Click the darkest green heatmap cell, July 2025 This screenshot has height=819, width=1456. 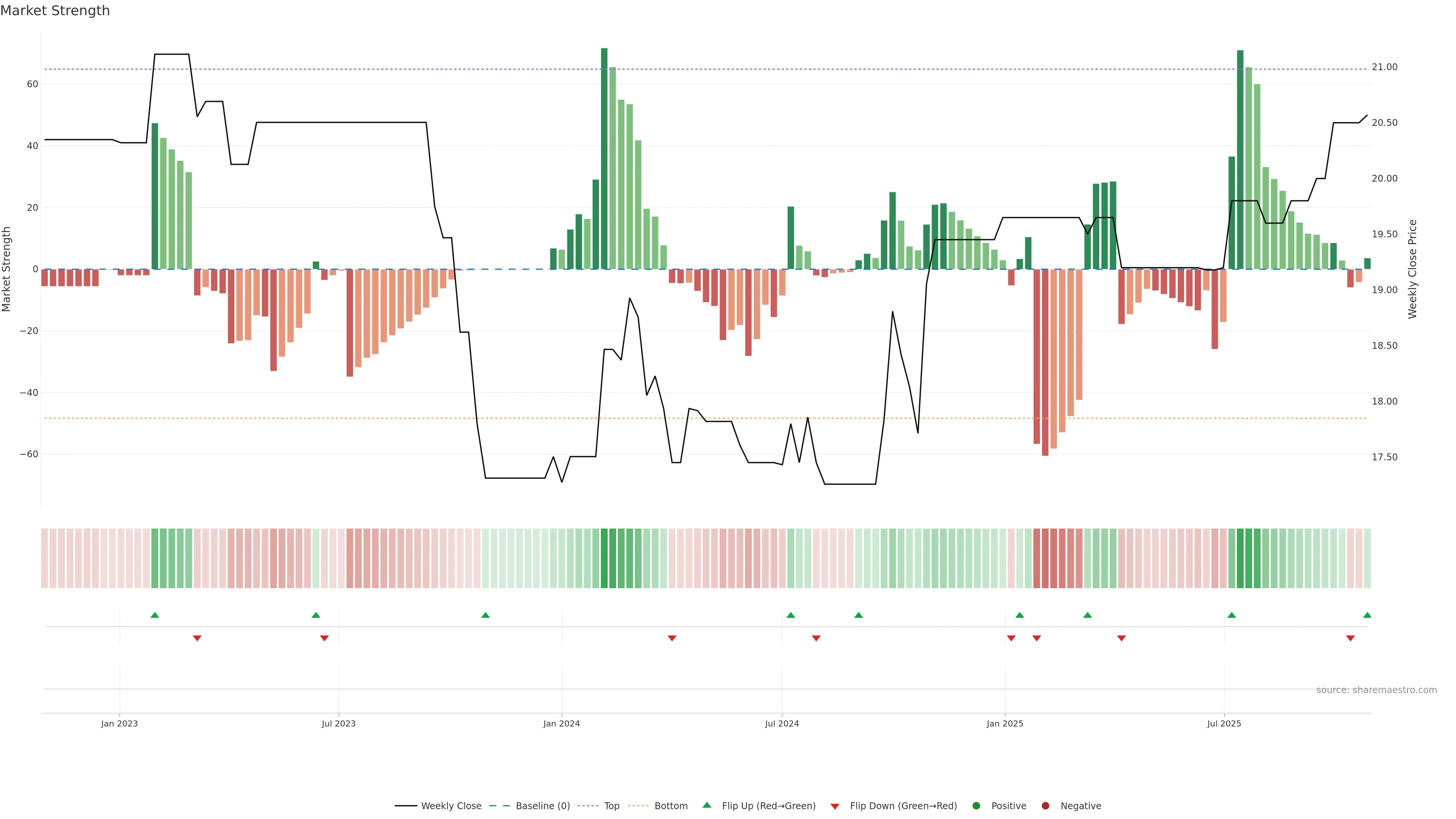pos(1240,558)
